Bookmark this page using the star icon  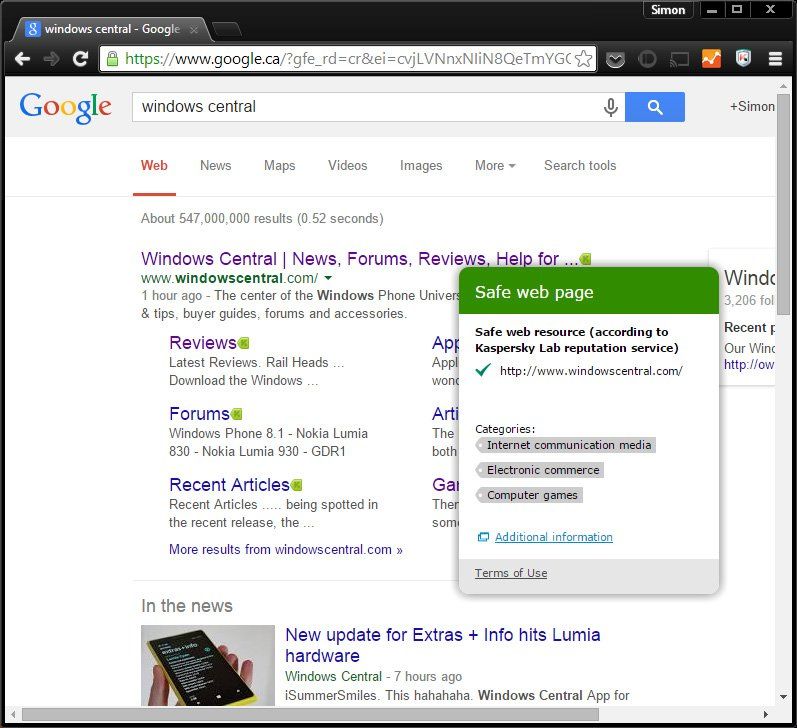(584, 59)
